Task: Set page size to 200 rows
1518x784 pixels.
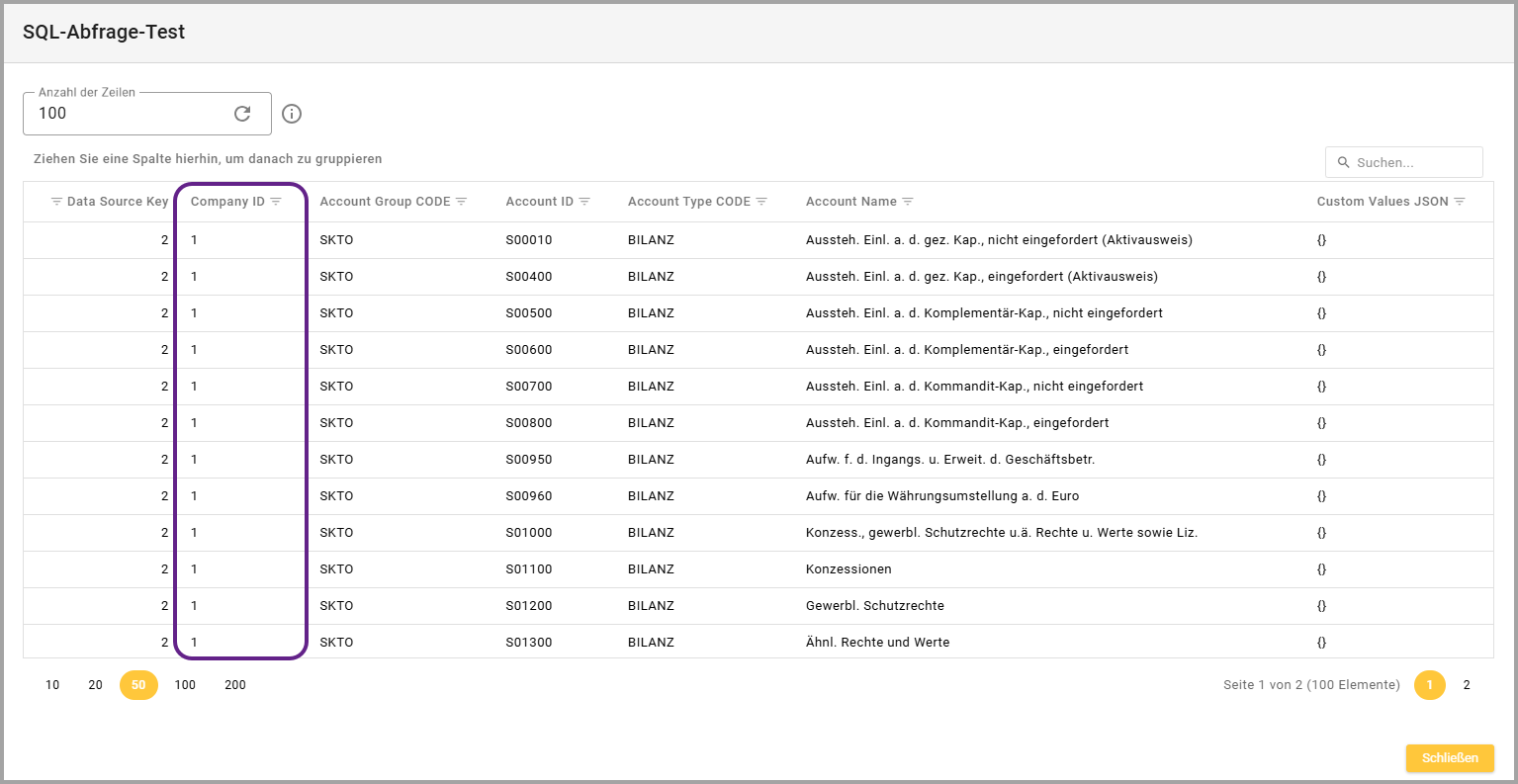Action: pos(235,685)
